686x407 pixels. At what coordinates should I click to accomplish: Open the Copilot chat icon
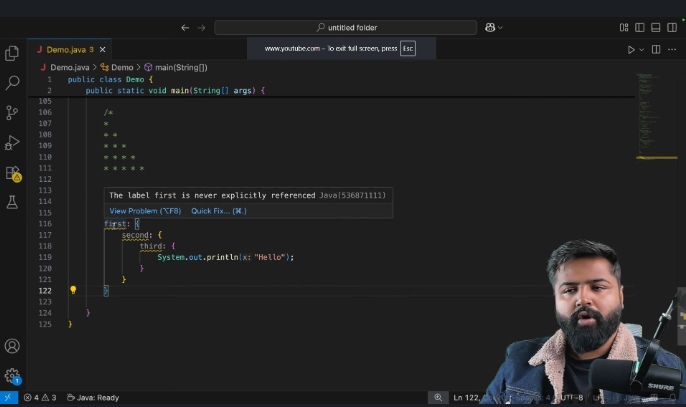pos(490,28)
